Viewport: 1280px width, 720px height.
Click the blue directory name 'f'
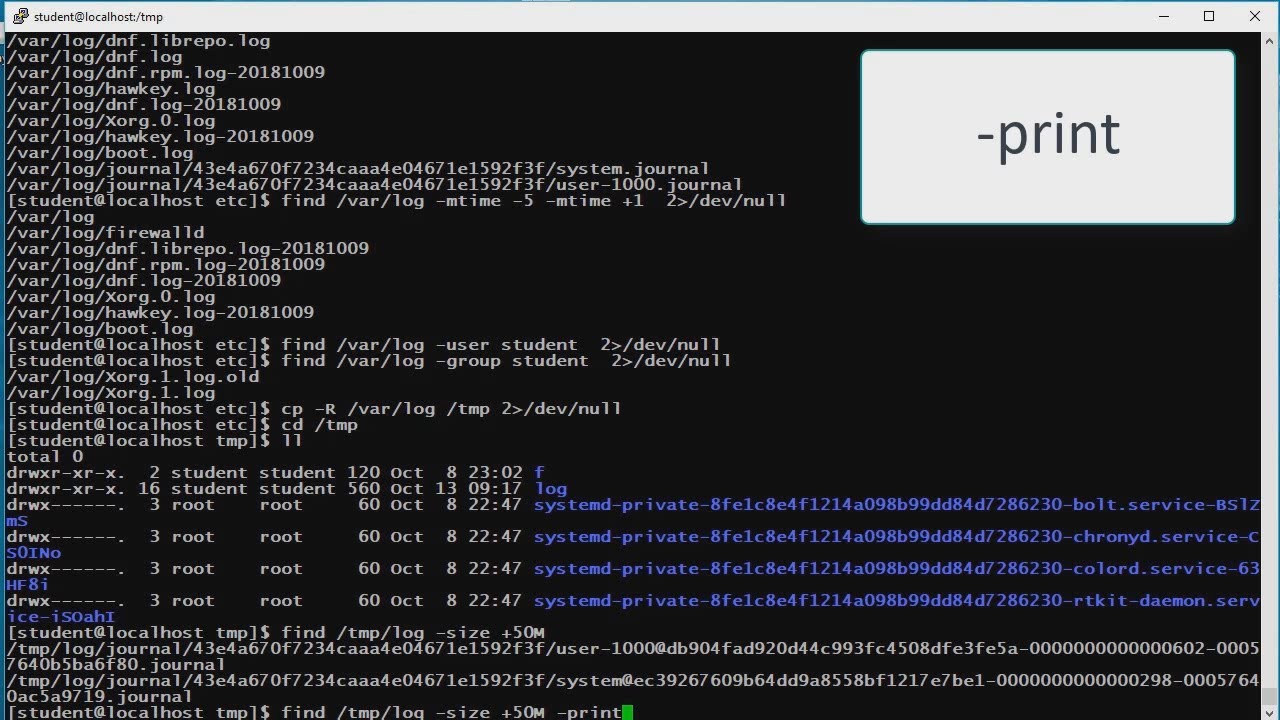(x=540, y=473)
